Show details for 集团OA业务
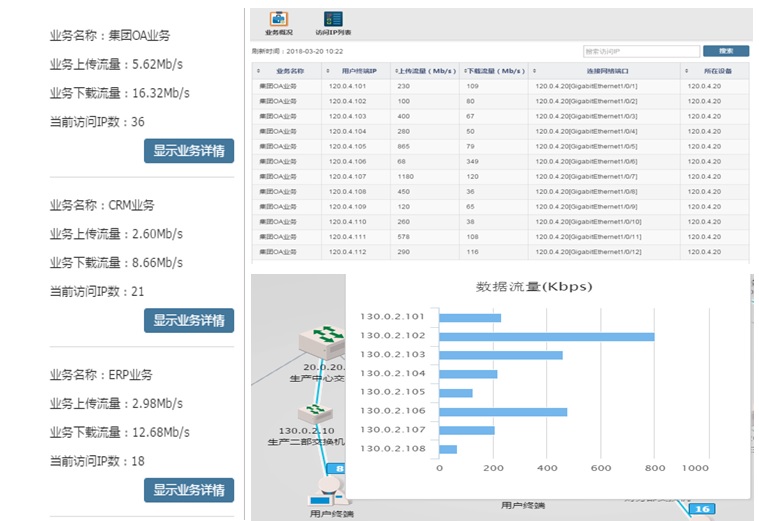The image size is (759, 521). [189, 151]
